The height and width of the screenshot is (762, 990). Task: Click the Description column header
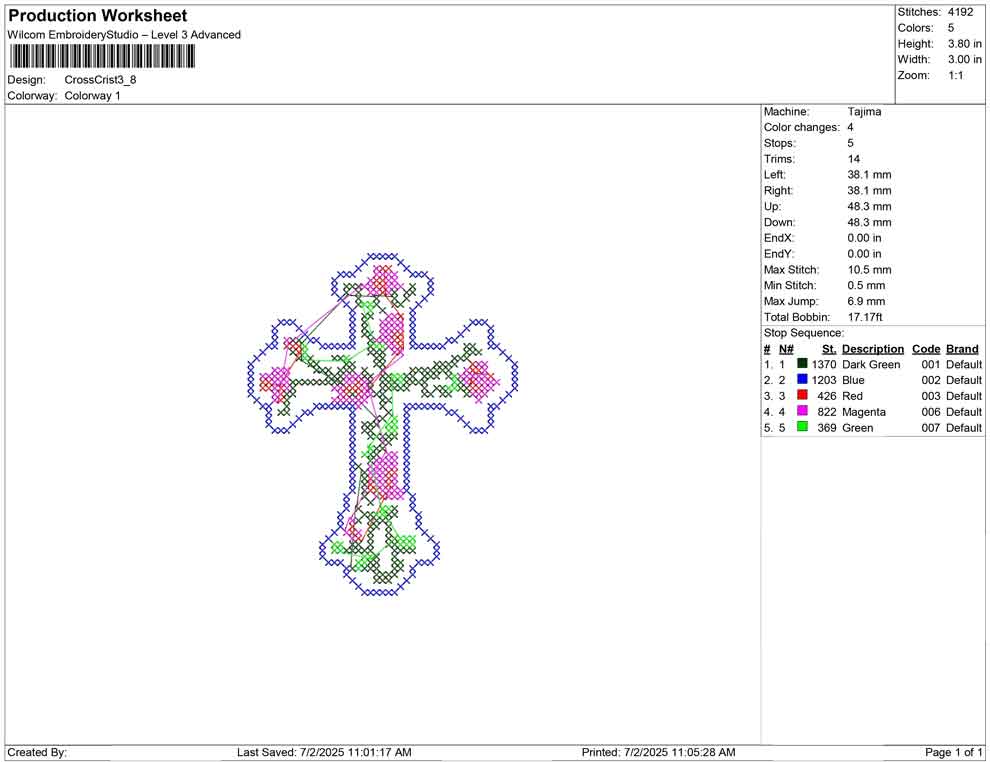[x=872, y=348]
